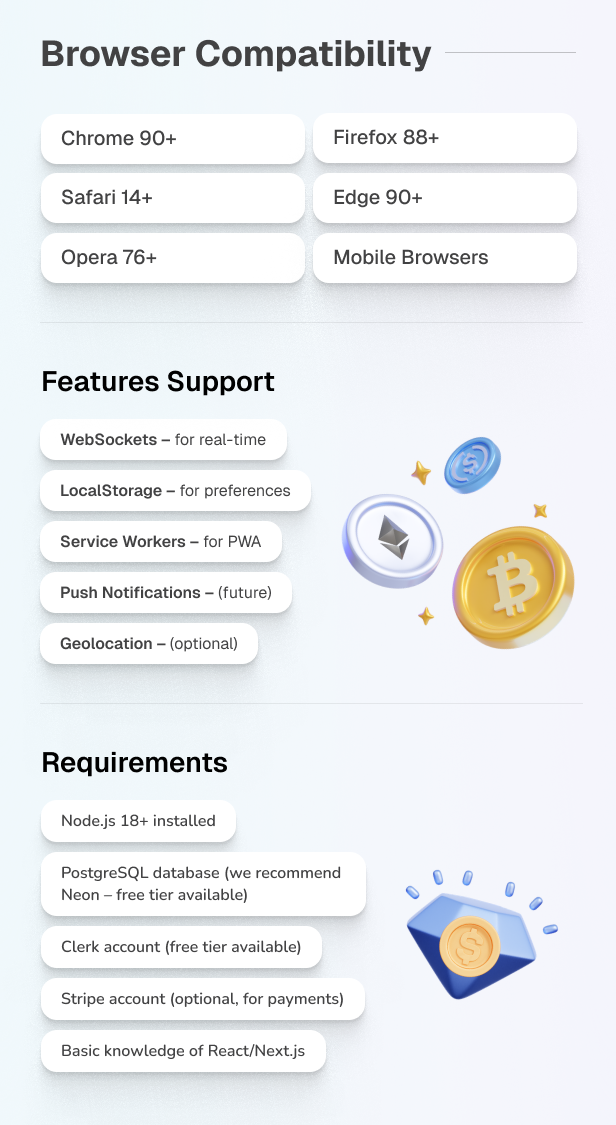This screenshot has width=616, height=1125.
Task: Click the Basic knowledge of React/Next.js item
Action: 183,1051
